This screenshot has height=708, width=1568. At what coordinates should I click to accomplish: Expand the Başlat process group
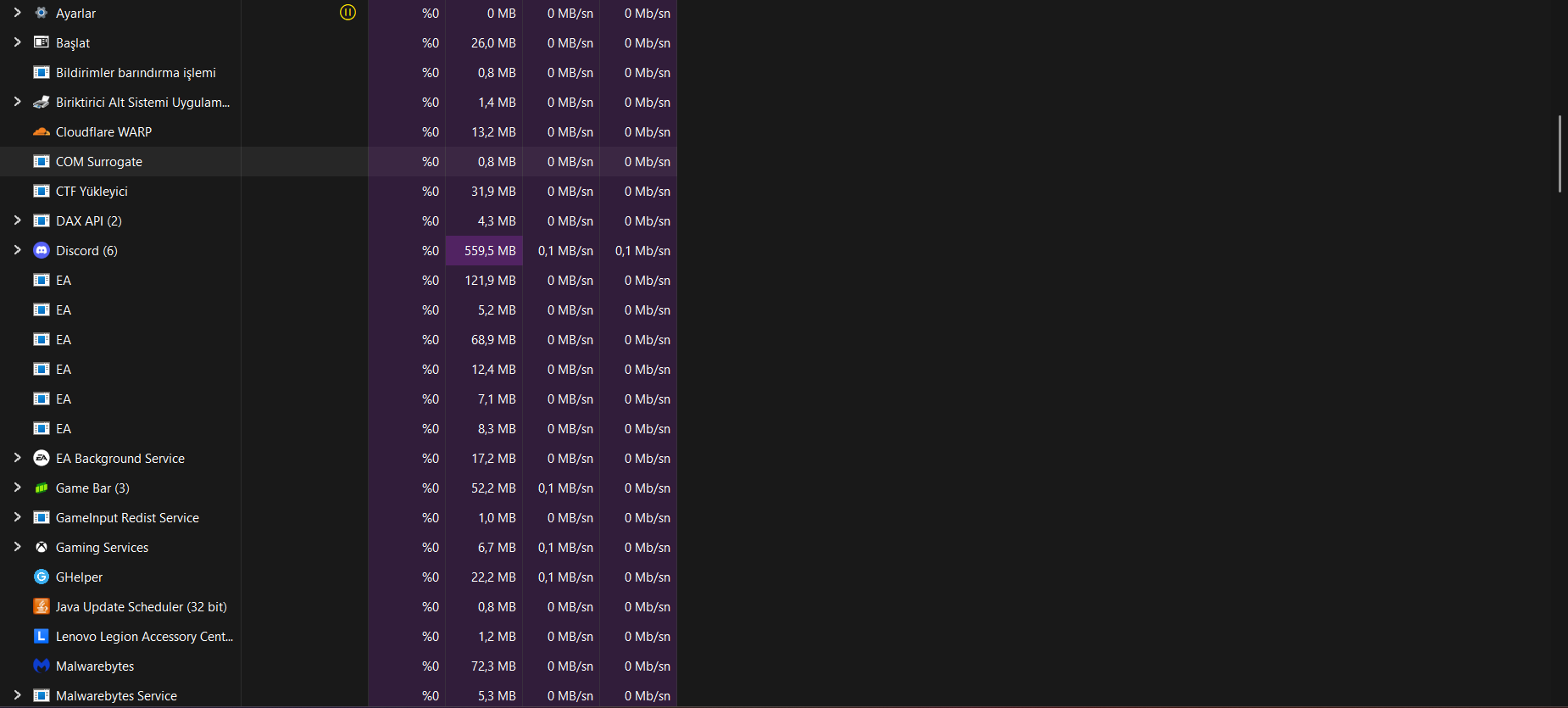[17, 42]
